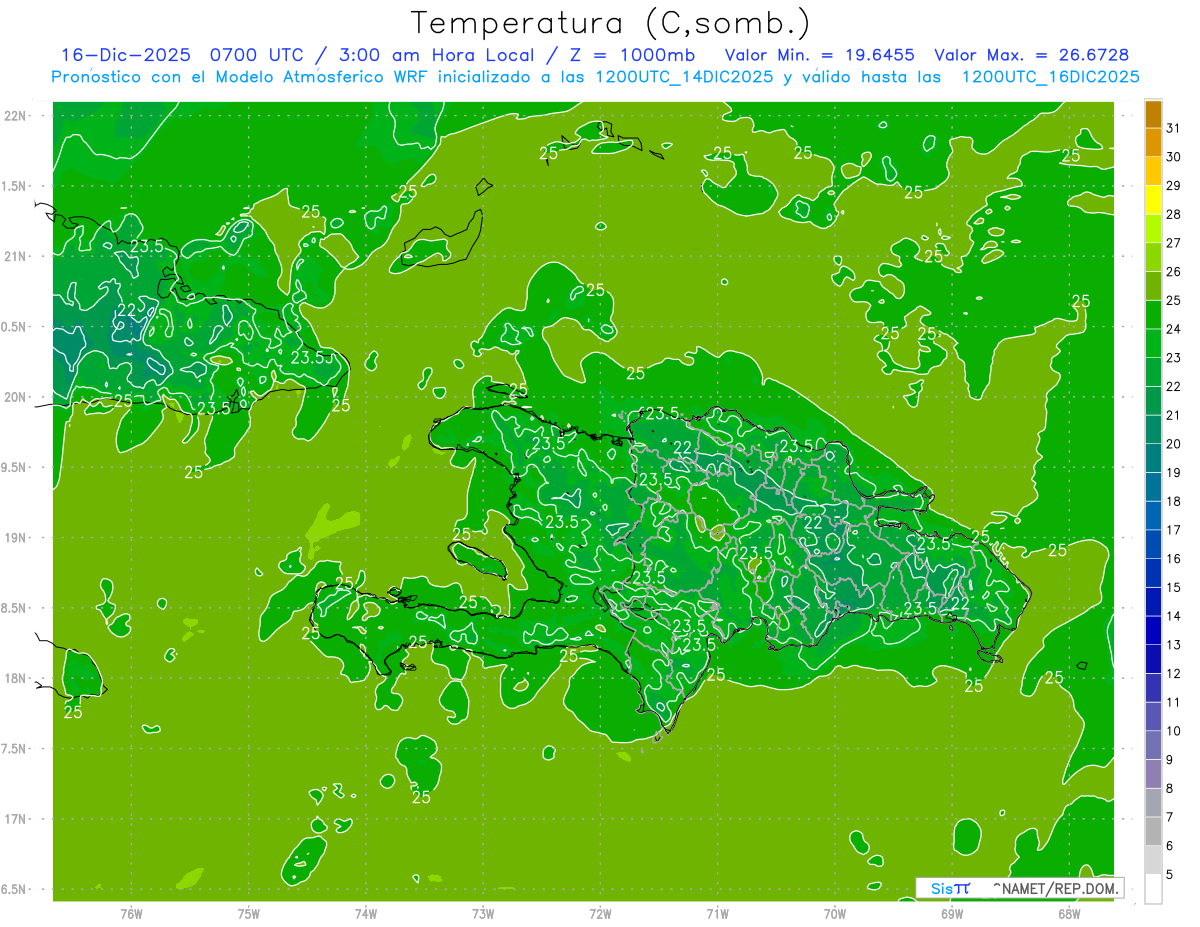Image resolution: width=1200 pixels, height=927 pixels.
Task: Click "Valor Min. = 19.6455" in the header
Action: tap(819, 55)
